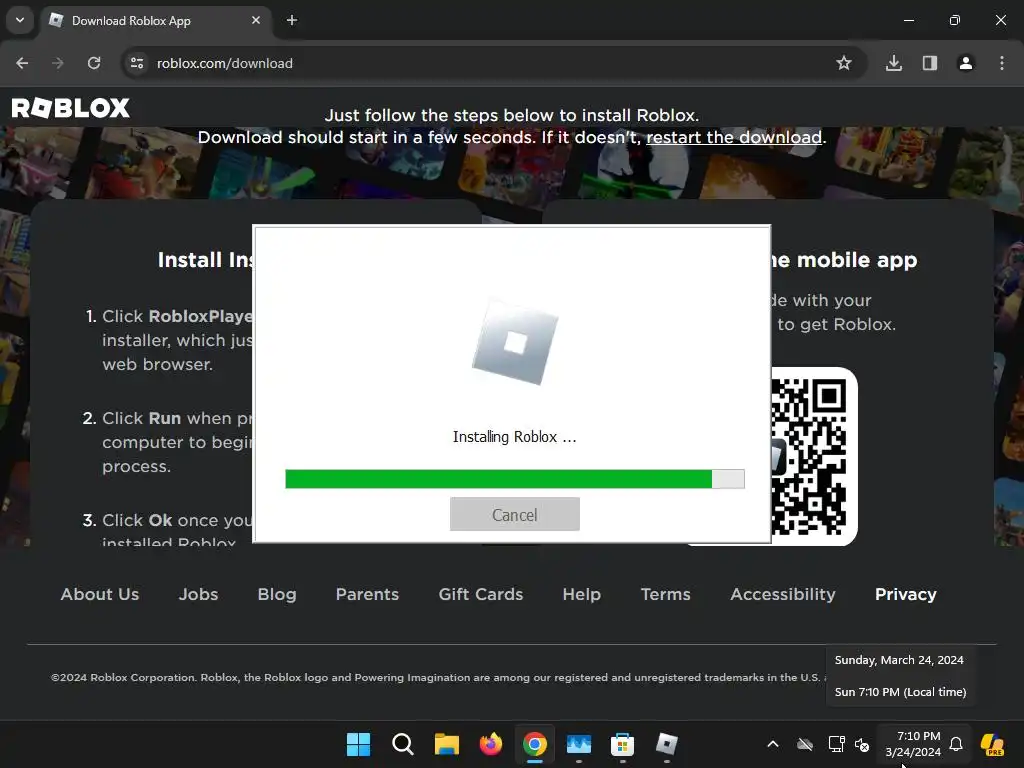This screenshot has height=768, width=1024.
Task: Open site information icon in address bar
Action: [136, 63]
